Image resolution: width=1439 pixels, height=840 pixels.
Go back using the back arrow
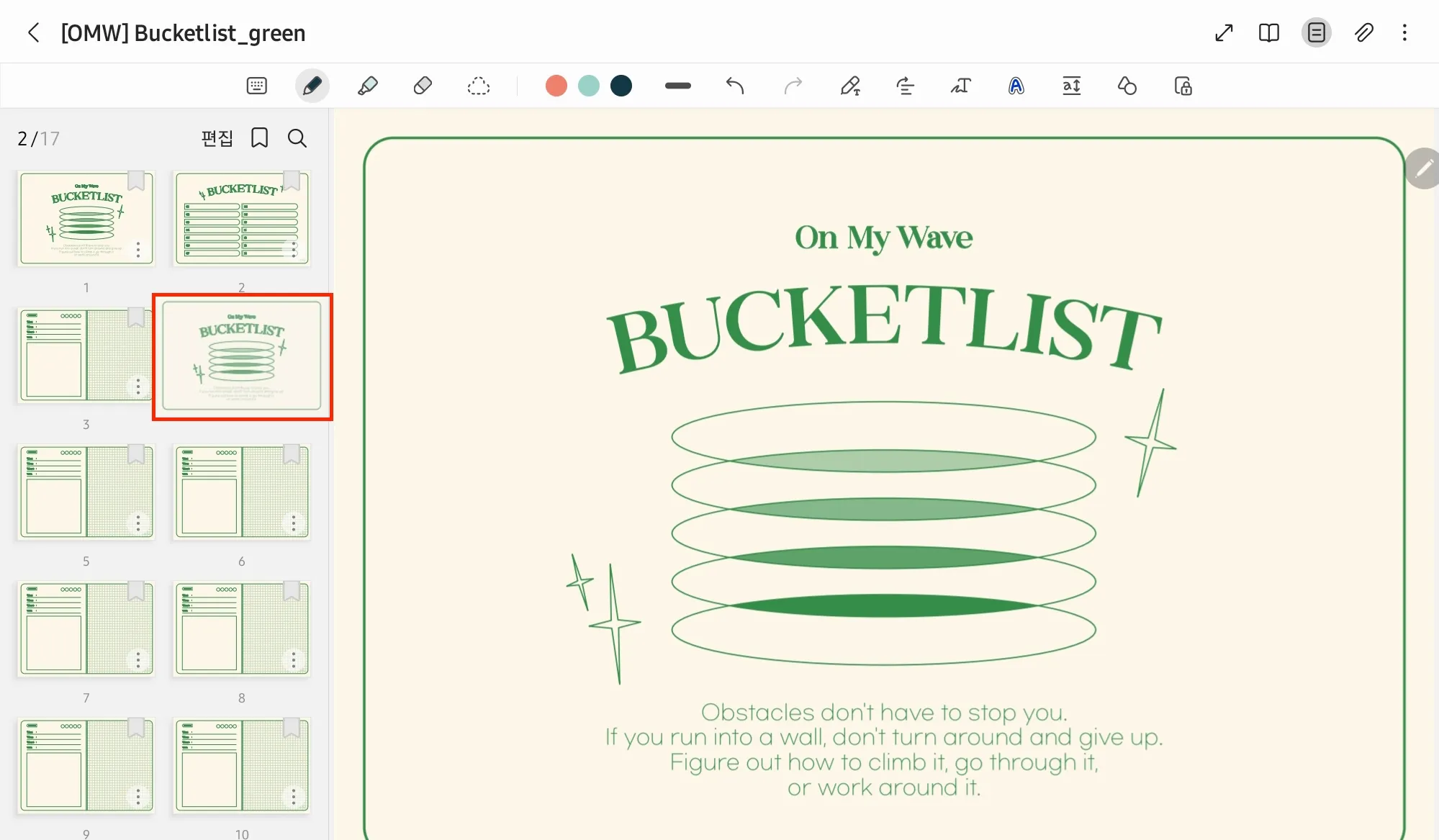(34, 32)
